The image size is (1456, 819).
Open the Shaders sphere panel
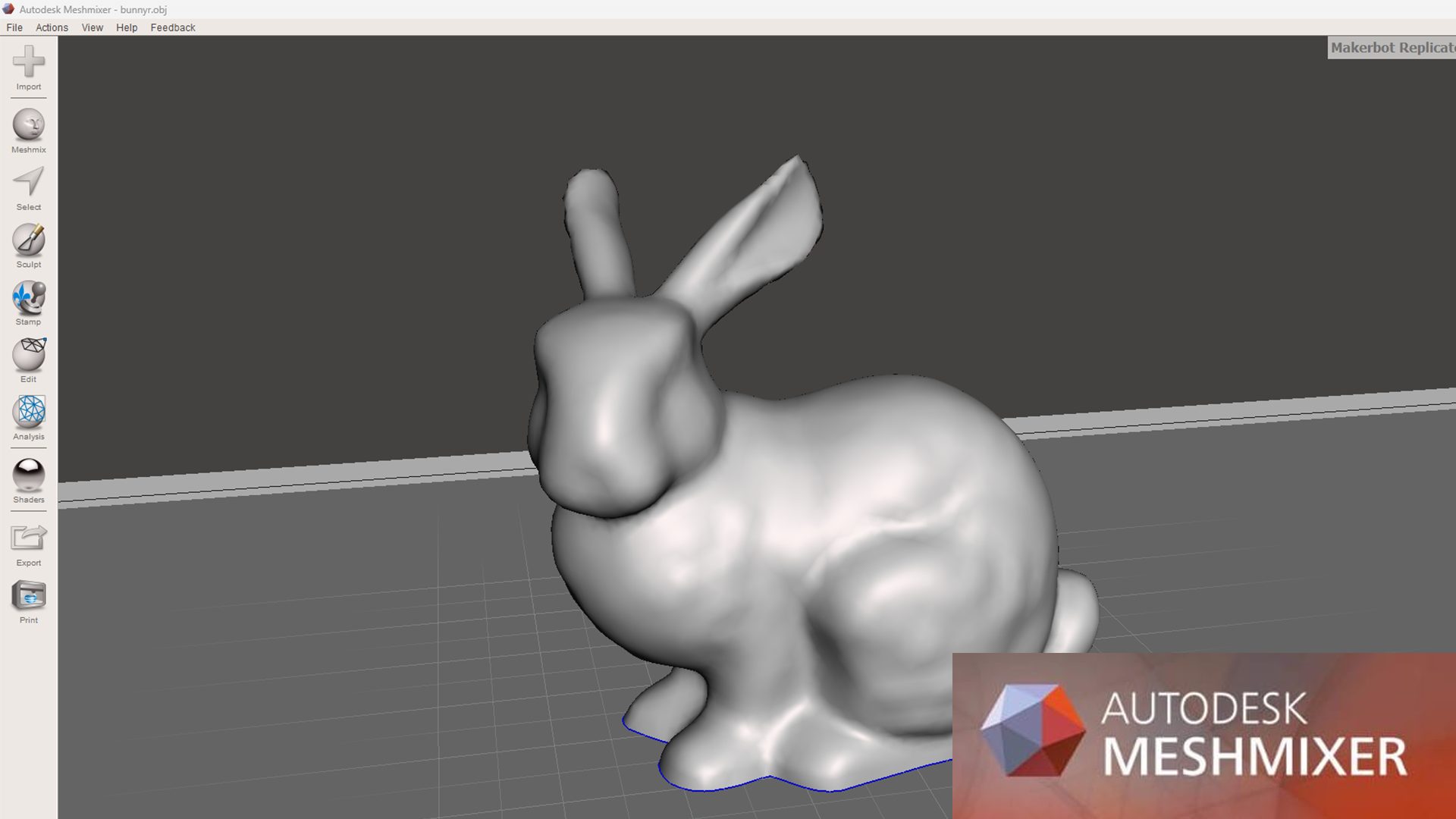click(x=28, y=475)
